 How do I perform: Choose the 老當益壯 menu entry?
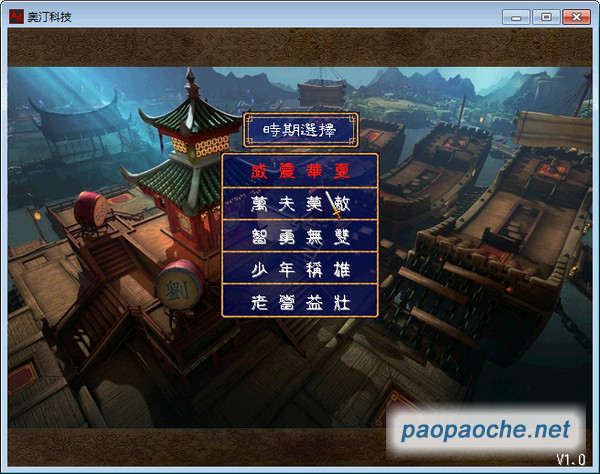click(x=300, y=301)
